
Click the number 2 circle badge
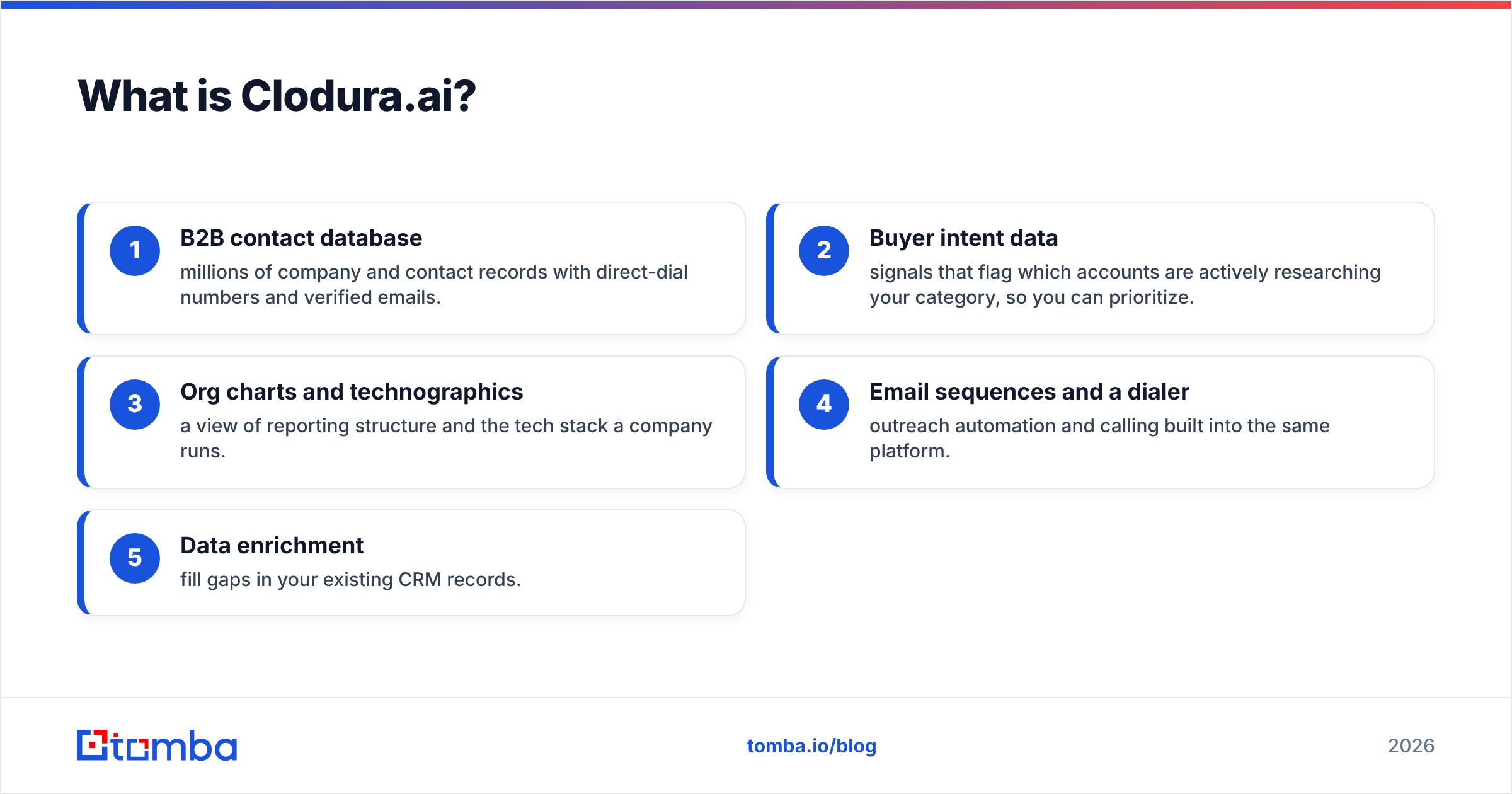tap(824, 250)
